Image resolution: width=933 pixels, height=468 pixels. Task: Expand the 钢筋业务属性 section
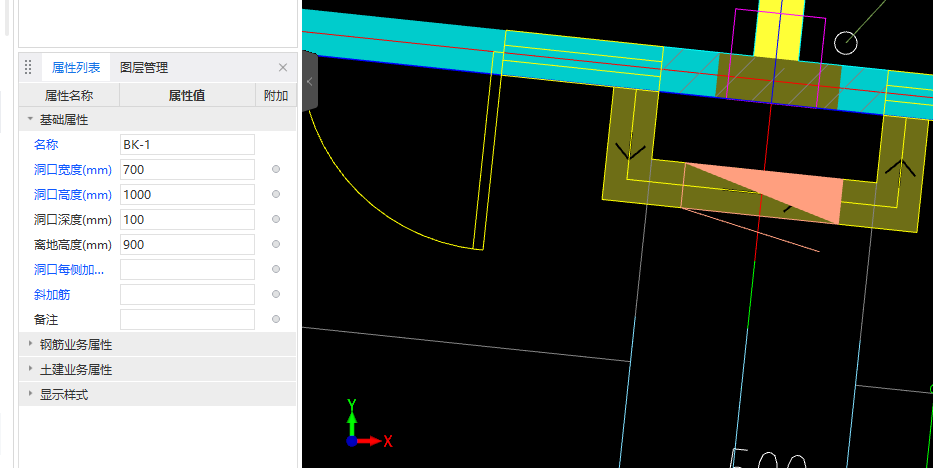pyautogui.click(x=30, y=344)
